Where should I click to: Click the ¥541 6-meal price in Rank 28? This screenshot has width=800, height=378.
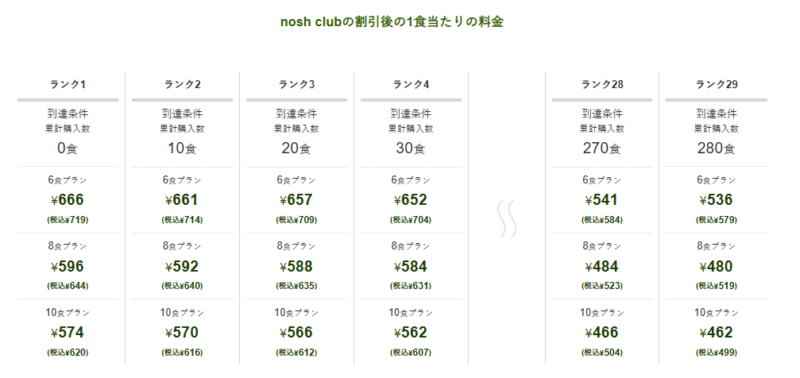pos(602,200)
